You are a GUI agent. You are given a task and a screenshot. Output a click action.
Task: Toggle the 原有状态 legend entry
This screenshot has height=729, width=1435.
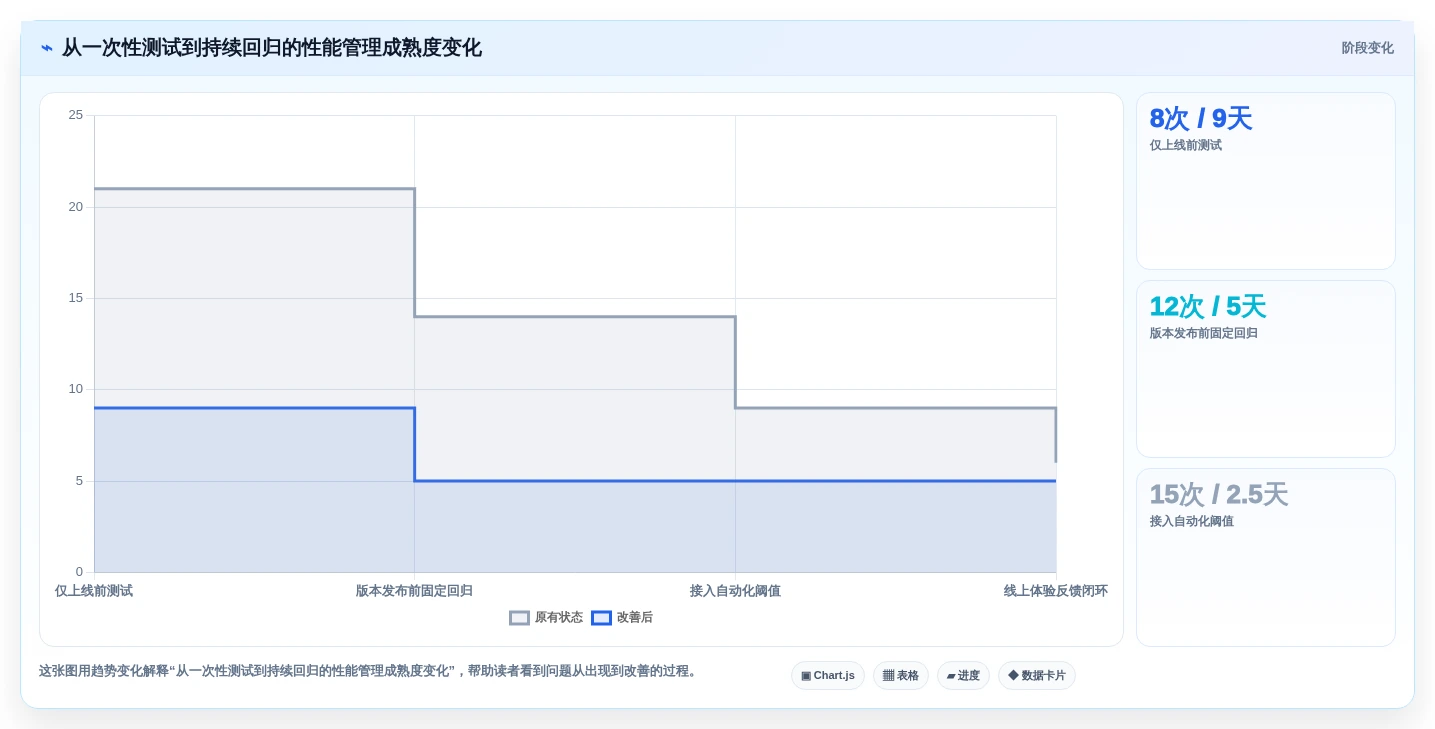pos(546,618)
